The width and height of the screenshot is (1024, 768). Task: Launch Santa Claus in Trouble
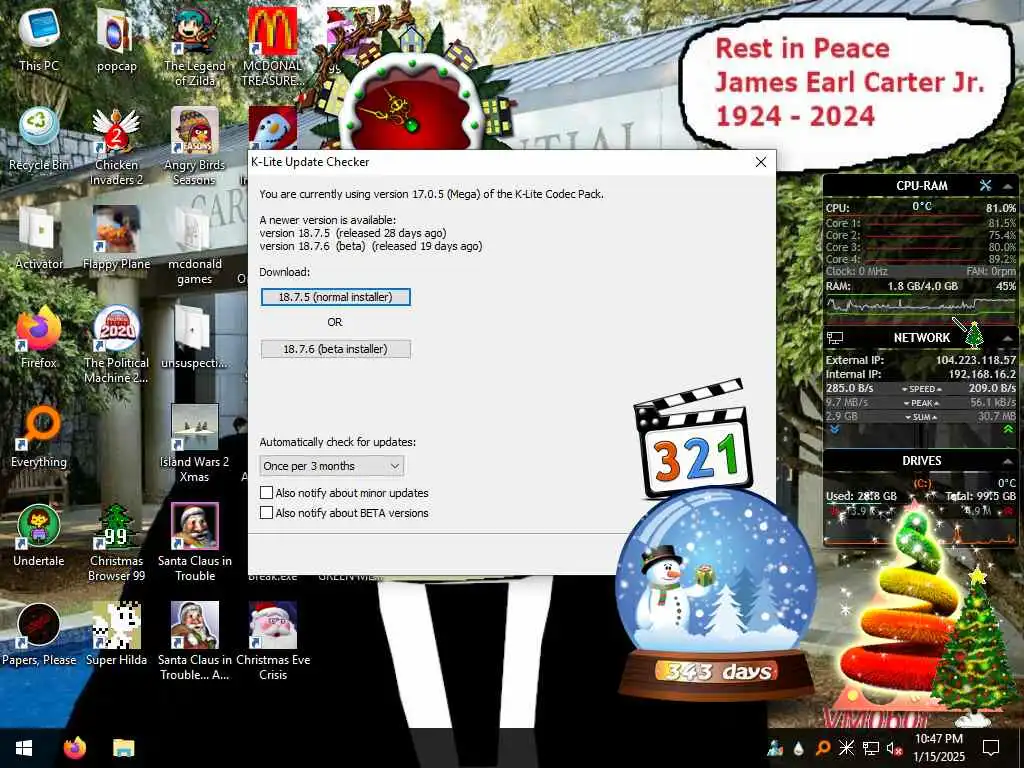pos(195,542)
